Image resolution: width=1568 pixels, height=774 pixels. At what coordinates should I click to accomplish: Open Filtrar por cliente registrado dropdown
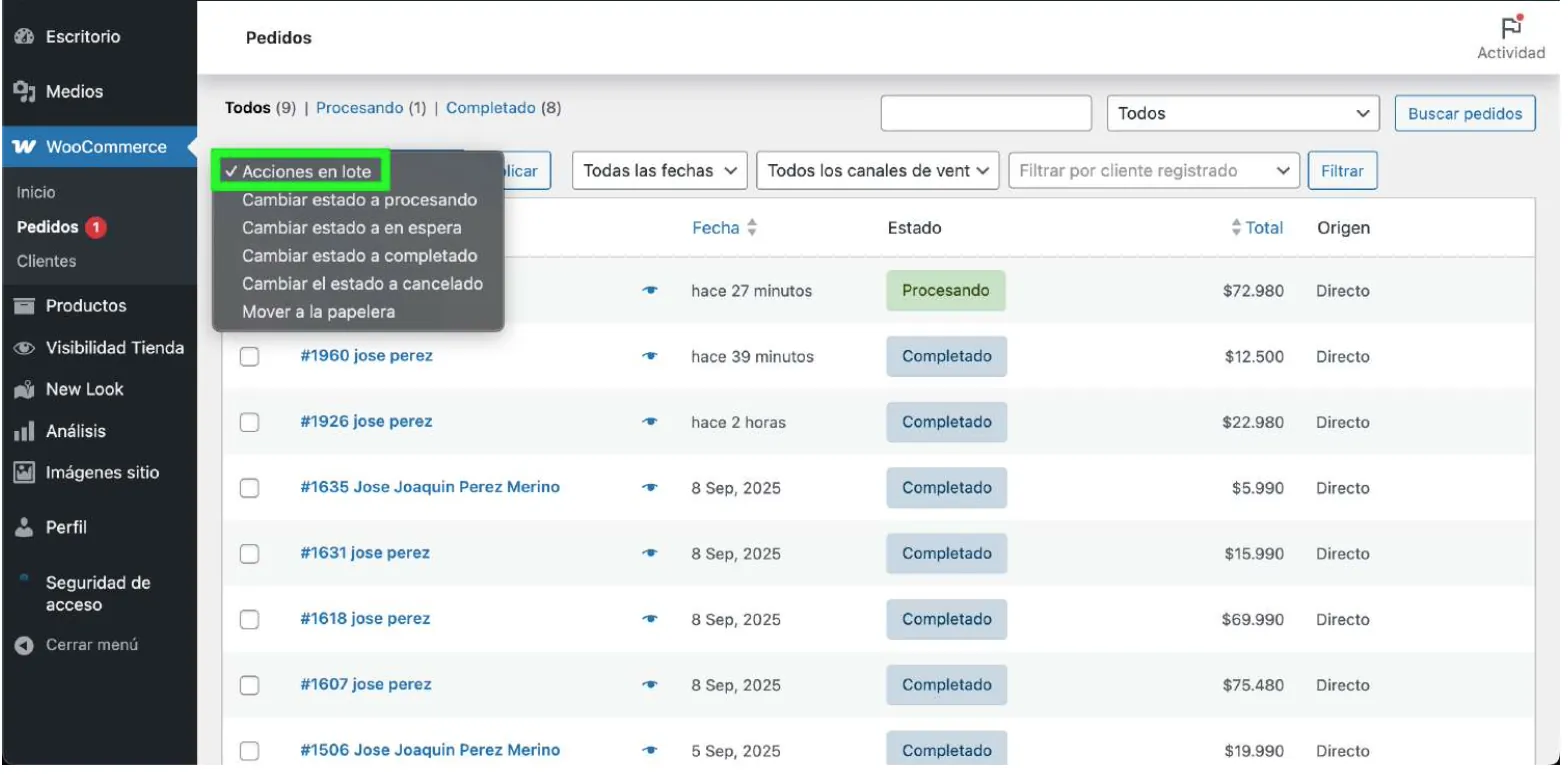tap(1153, 171)
